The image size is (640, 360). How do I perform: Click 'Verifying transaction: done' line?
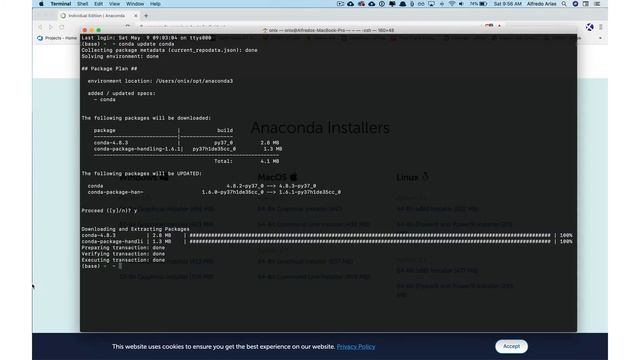coord(123,254)
